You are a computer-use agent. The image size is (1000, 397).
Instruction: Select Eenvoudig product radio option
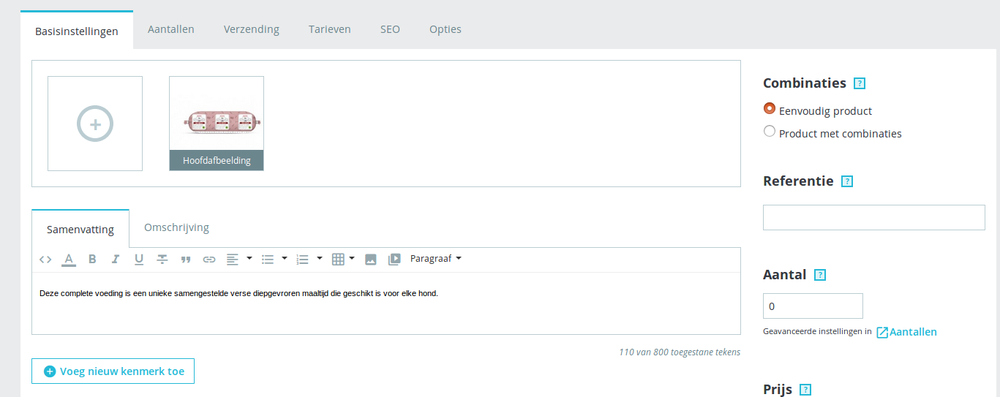769,109
